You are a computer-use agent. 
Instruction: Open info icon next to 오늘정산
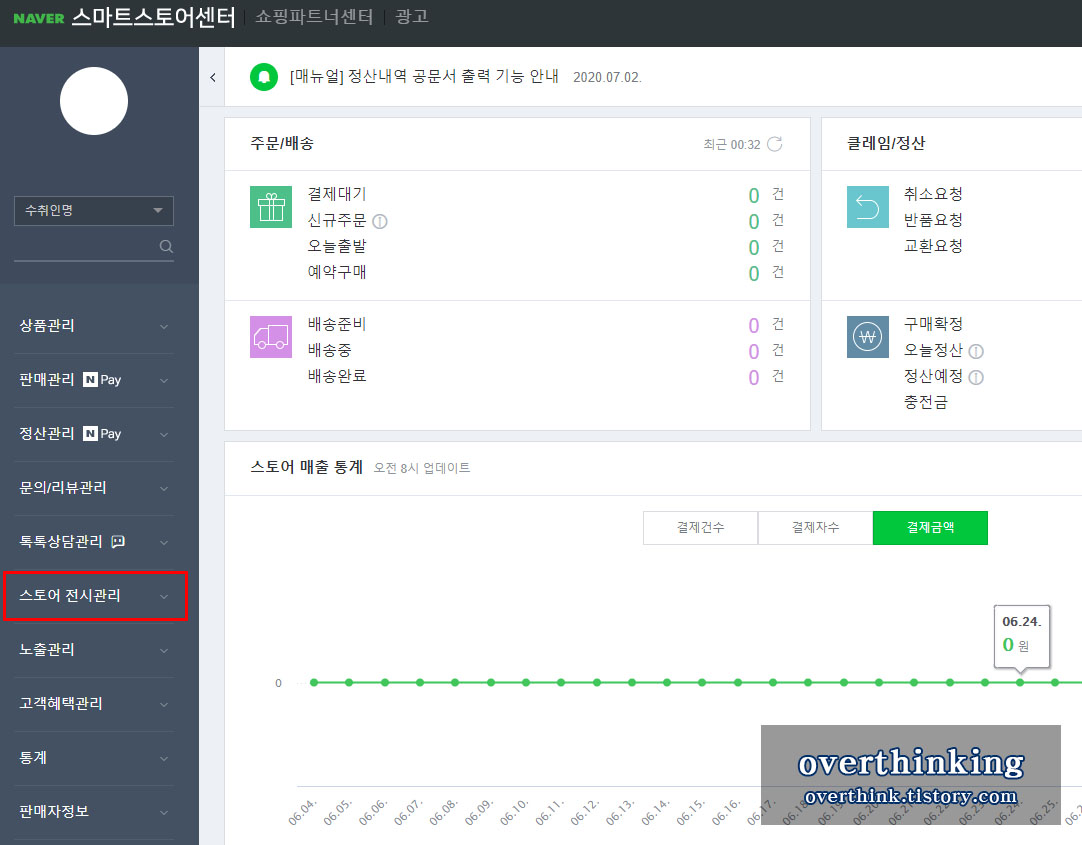[x=976, y=351]
